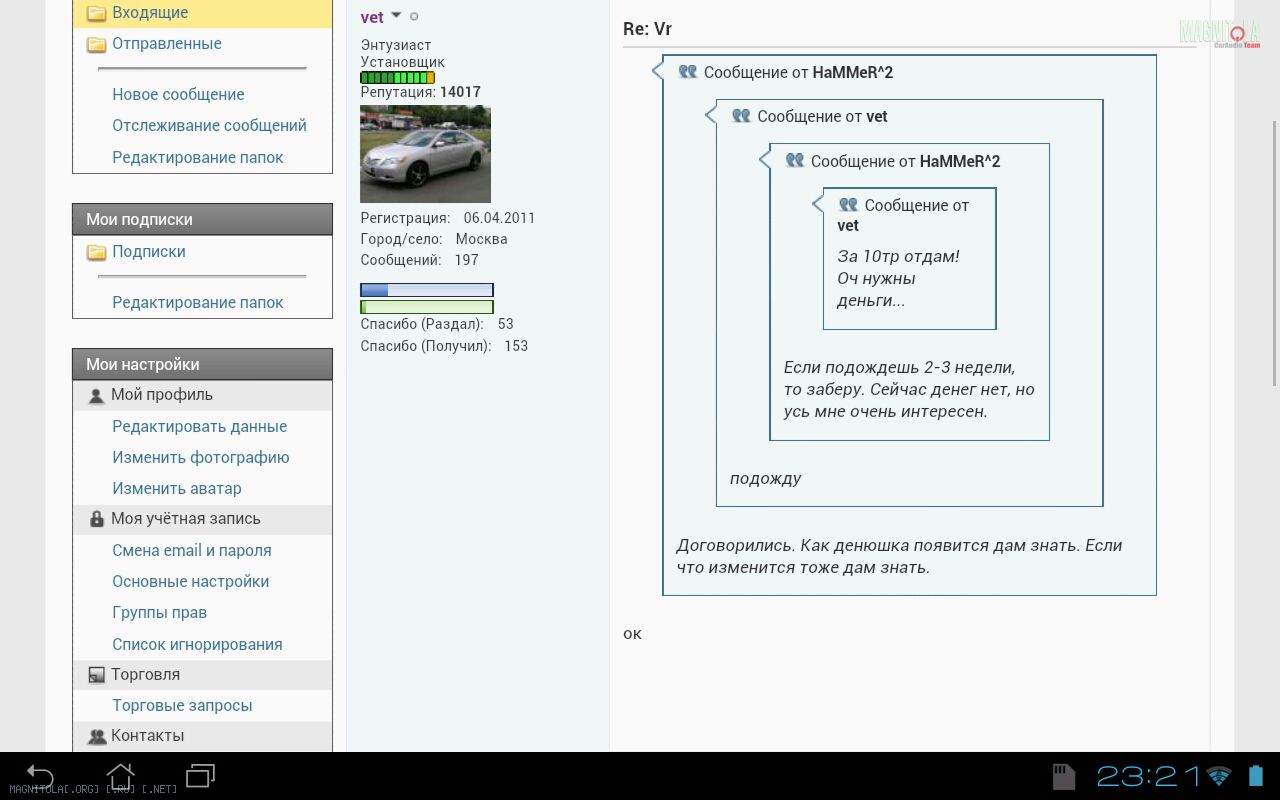Open the dropdown arrow beside vet

point(396,15)
